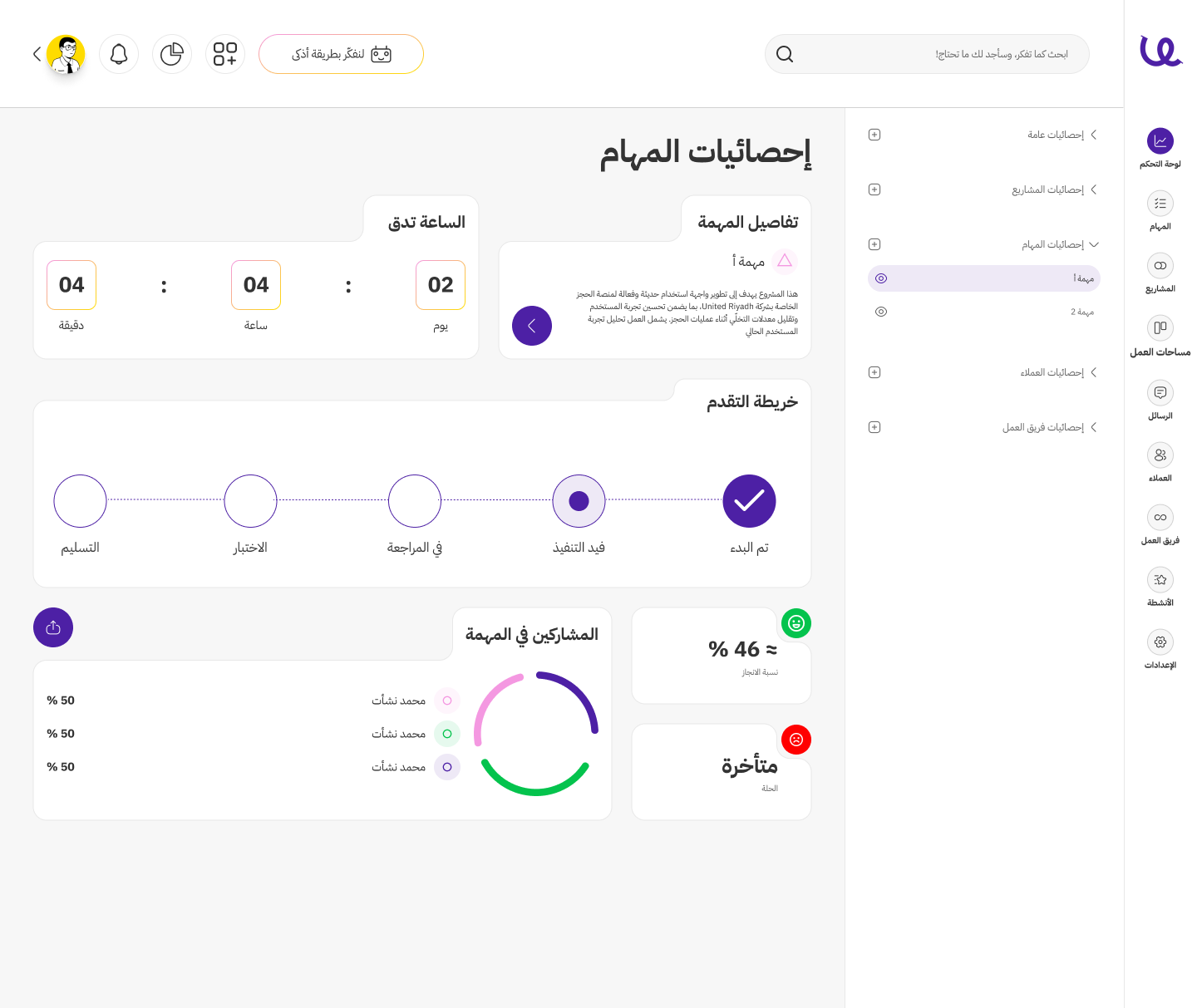Image resolution: width=1197 pixels, height=1008 pixels.
Task: Select مهمة 1 in the stats tree
Action: [x=984, y=278]
